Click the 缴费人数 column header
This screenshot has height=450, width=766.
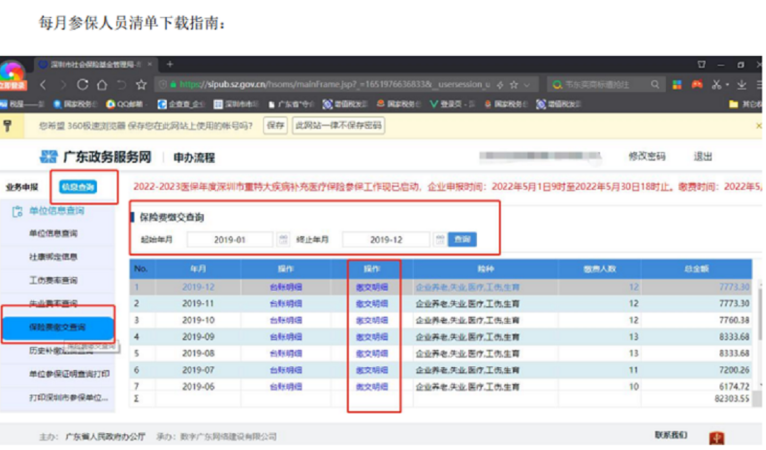click(x=599, y=269)
